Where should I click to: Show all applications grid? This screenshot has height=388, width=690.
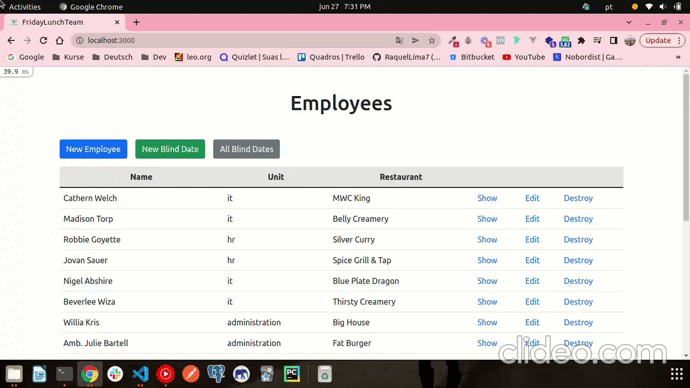tap(676, 374)
